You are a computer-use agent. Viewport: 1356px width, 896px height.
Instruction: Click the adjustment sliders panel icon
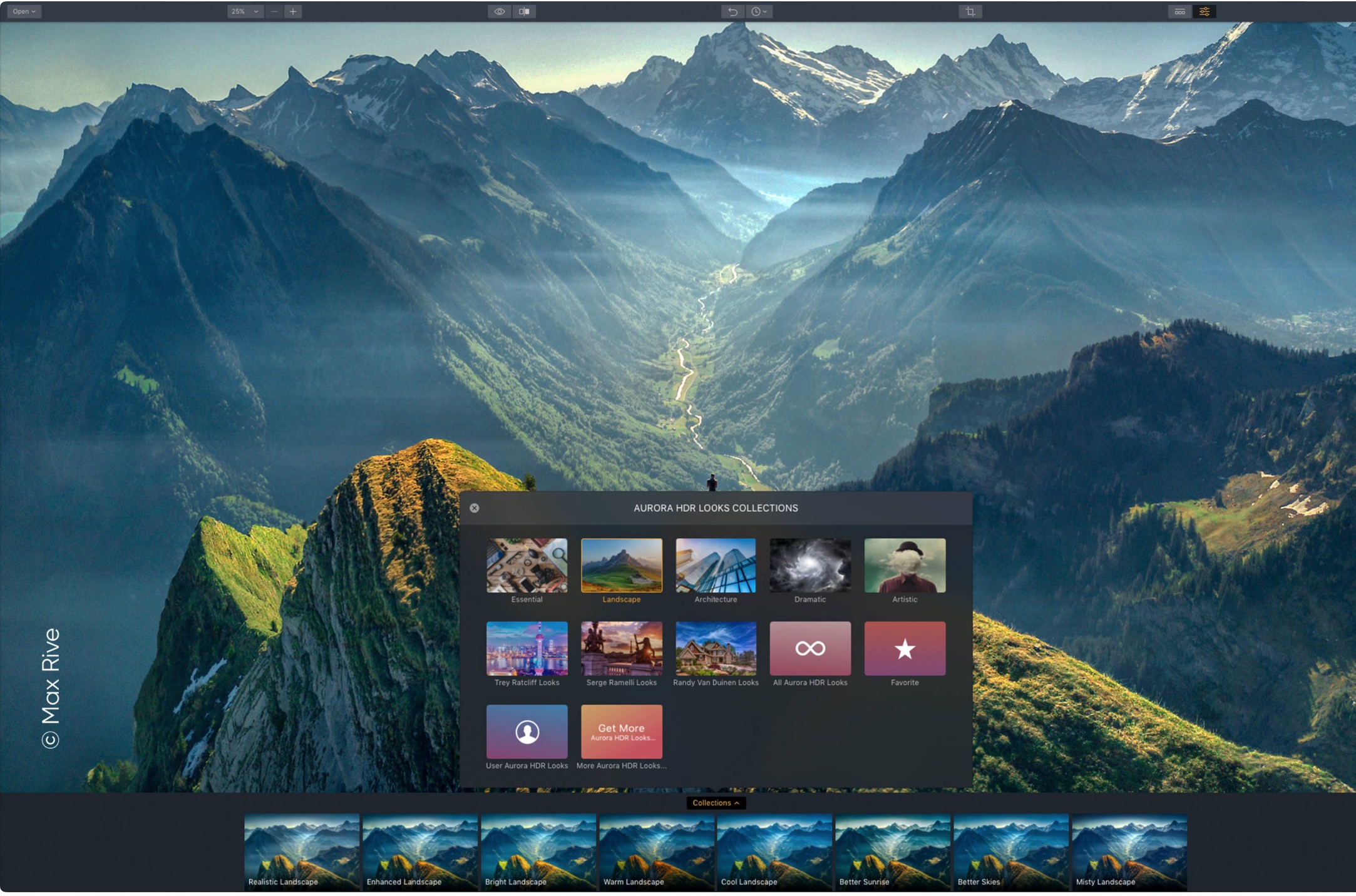pyautogui.click(x=1204, y=11)
